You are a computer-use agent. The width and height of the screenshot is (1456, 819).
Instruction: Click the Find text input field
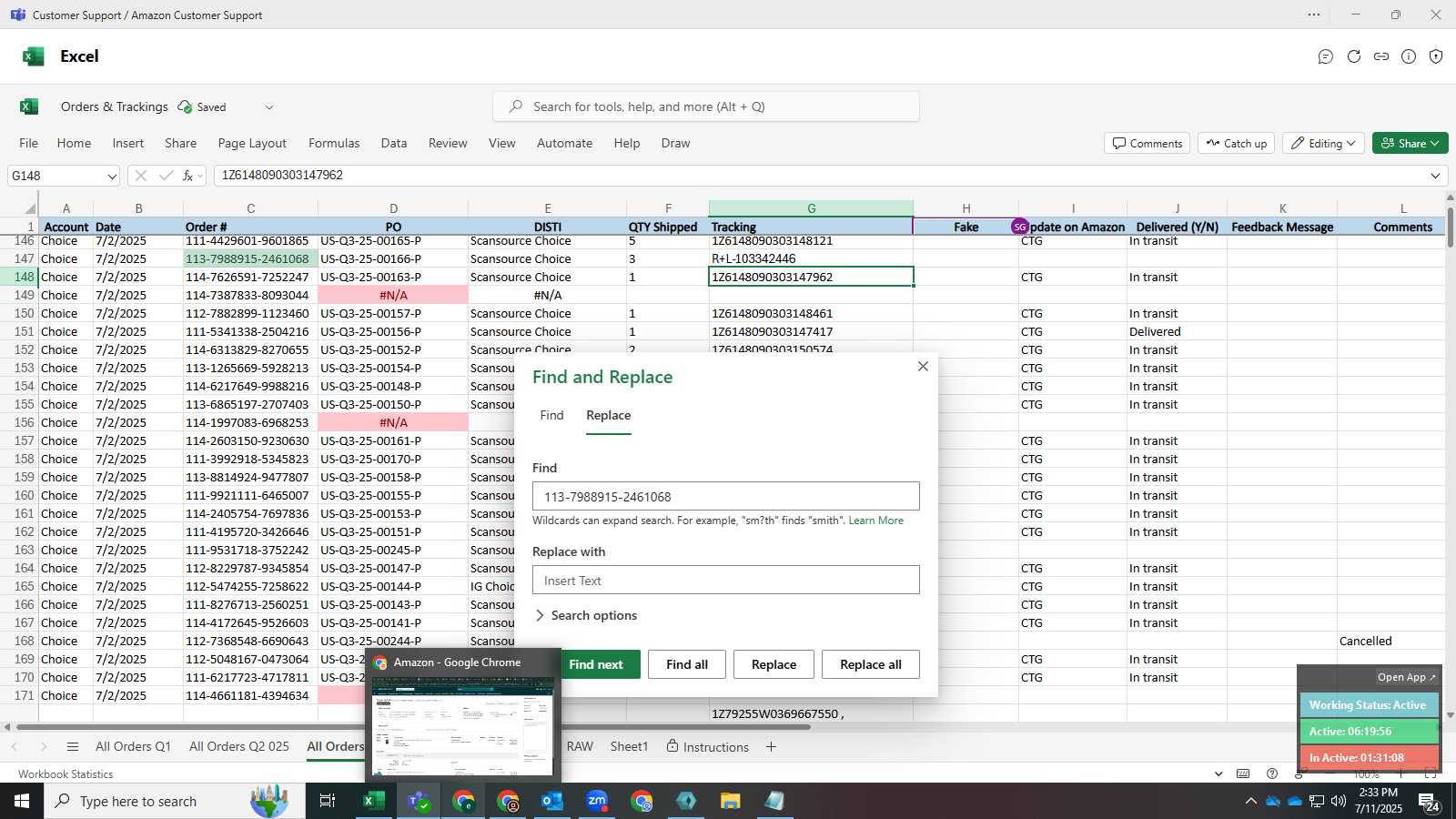click(726, 496)
